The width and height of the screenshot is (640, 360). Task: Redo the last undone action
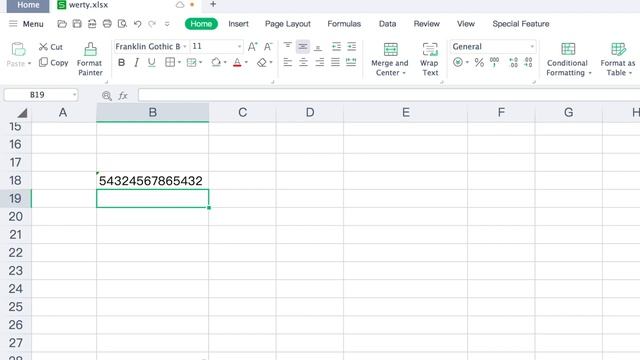152,24
